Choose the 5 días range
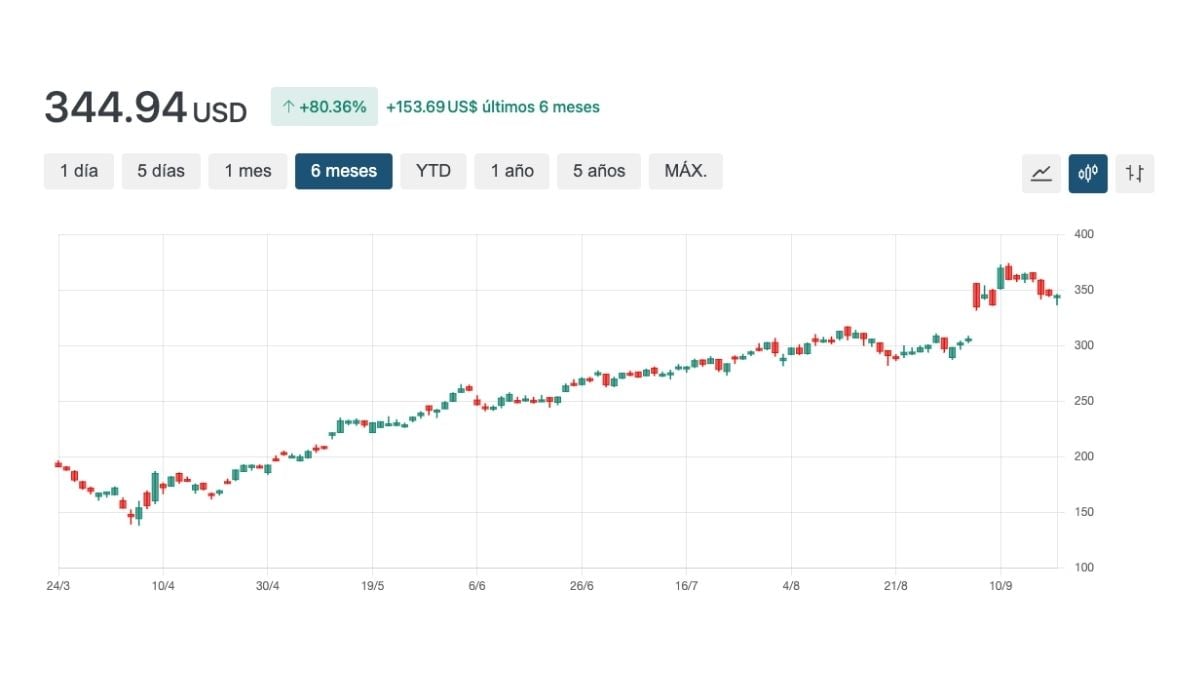The height and width of the screenshot is (675, 1200). pyautogui.click(x=161, y=171)
